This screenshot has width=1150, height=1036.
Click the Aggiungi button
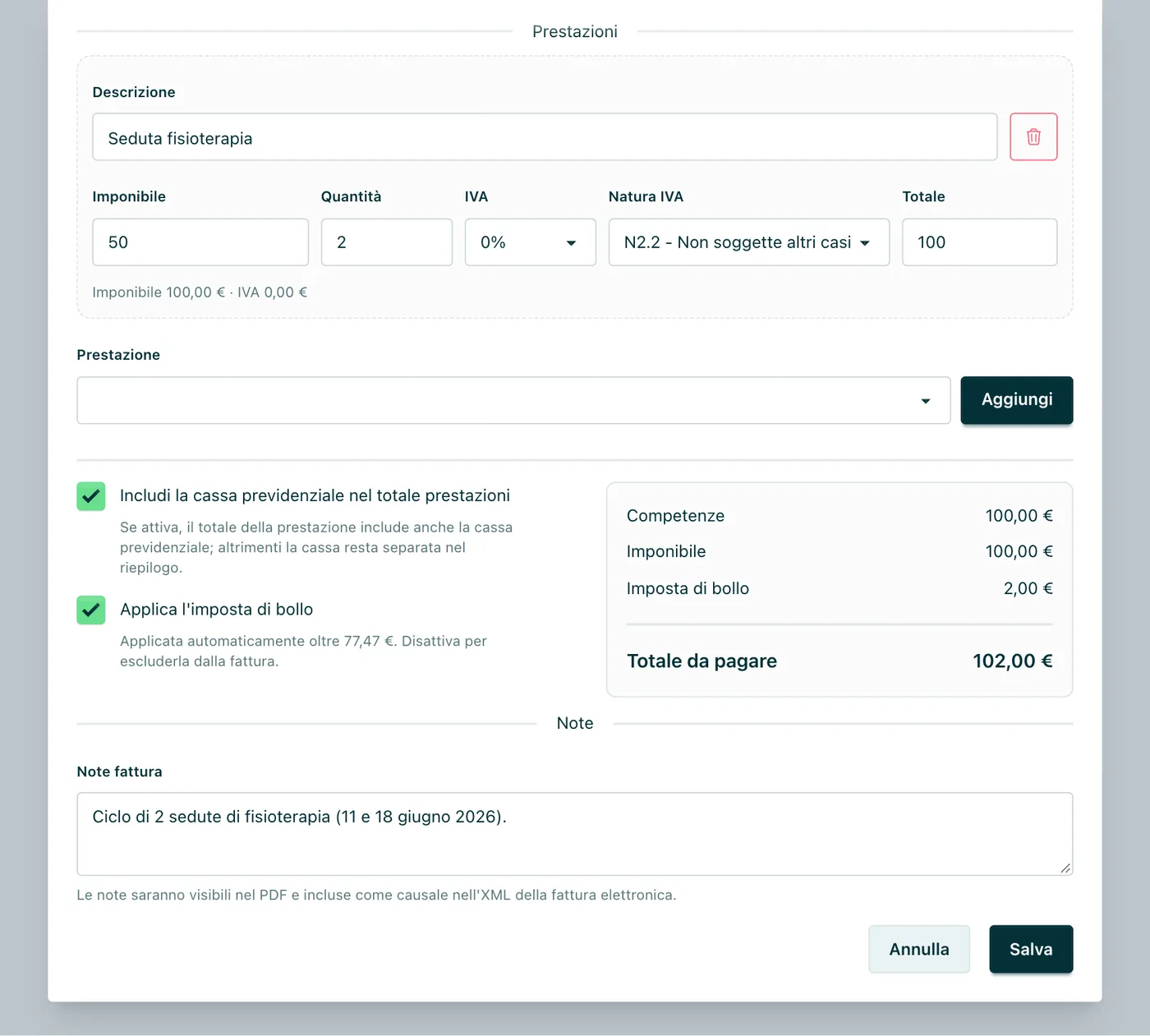(x=1017, y=400)
